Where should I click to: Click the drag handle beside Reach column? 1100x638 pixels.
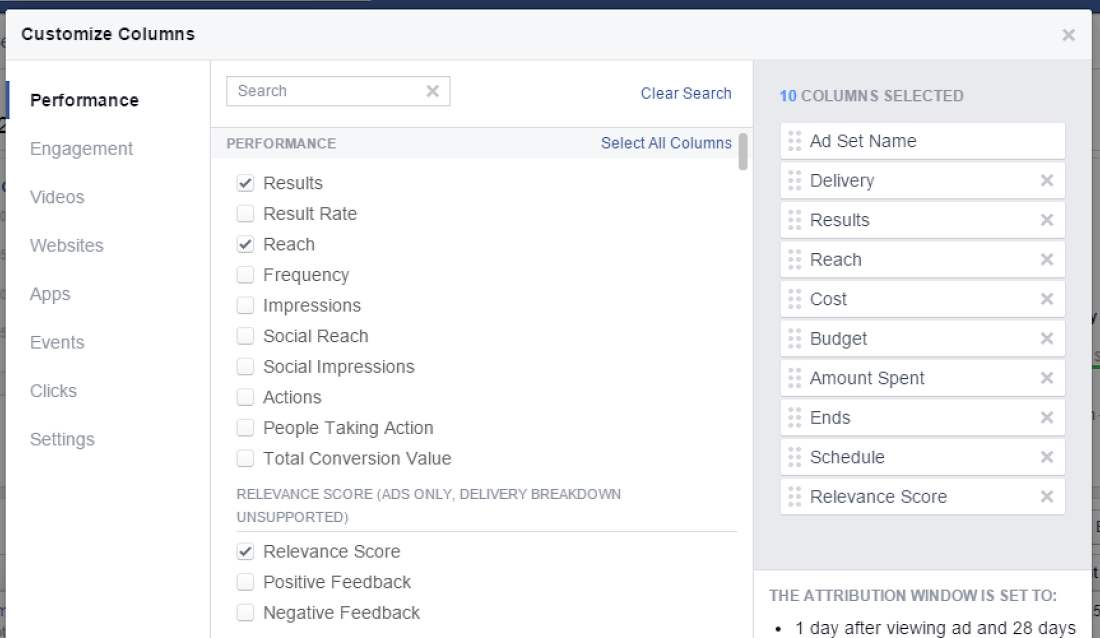tap(794, 259)
